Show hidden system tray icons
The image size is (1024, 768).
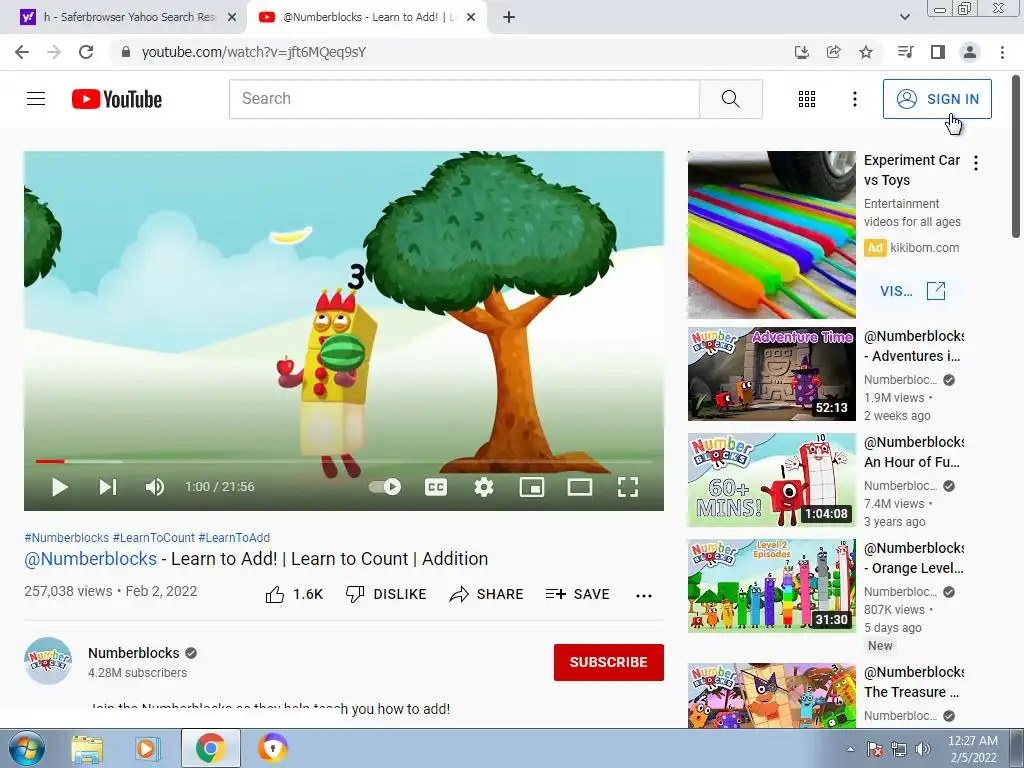850,749
